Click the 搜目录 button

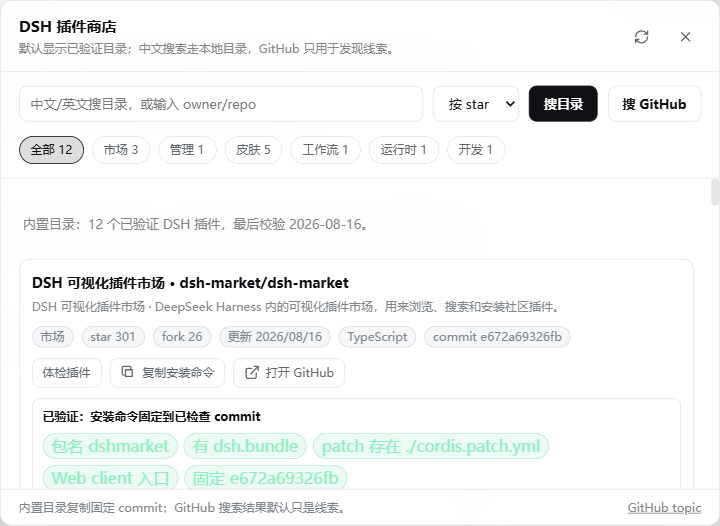(x=563, y=104)
